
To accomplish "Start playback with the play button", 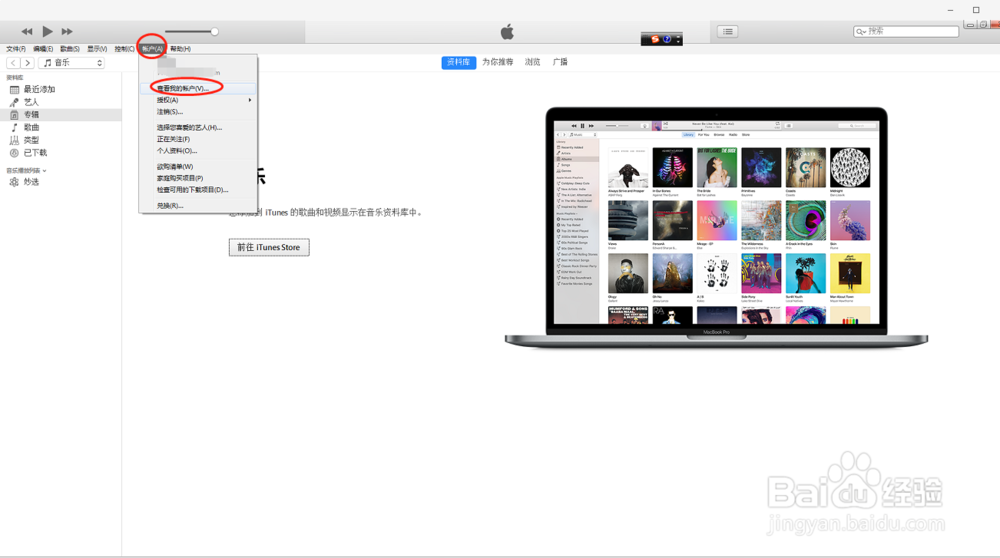I will click(47, 31).
